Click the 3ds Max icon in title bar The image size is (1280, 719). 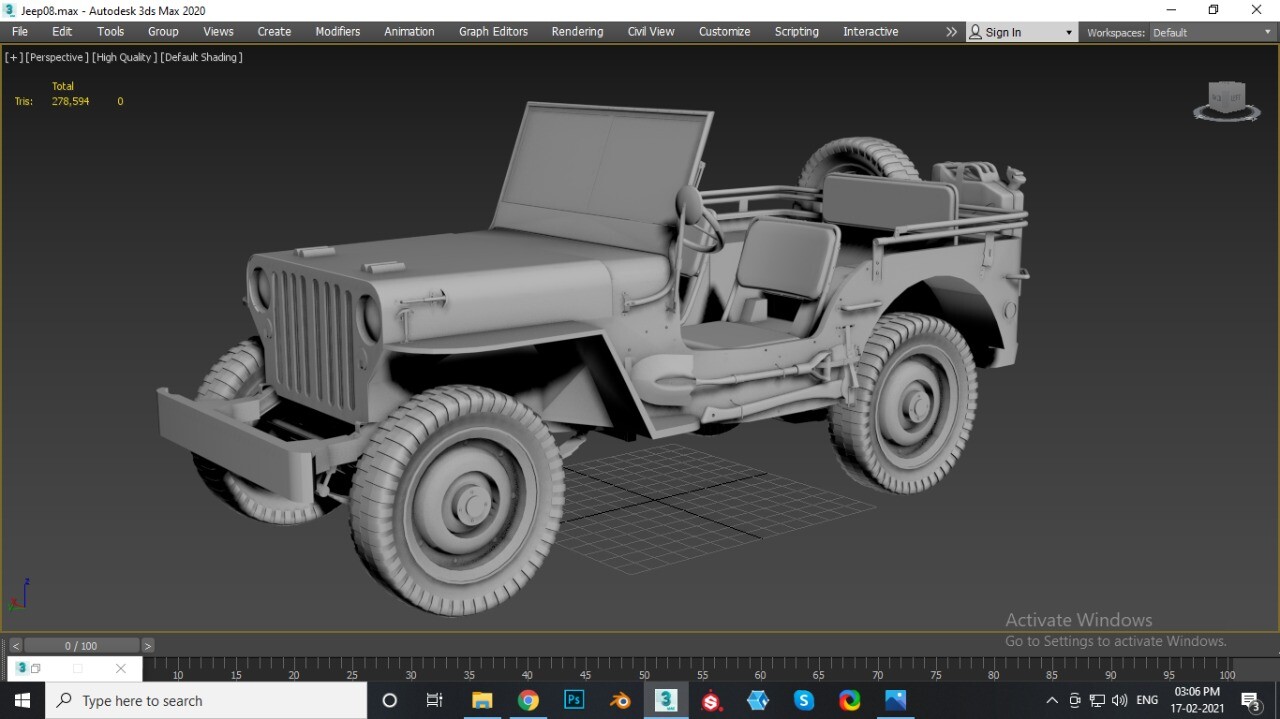click(x=10, y=10)
